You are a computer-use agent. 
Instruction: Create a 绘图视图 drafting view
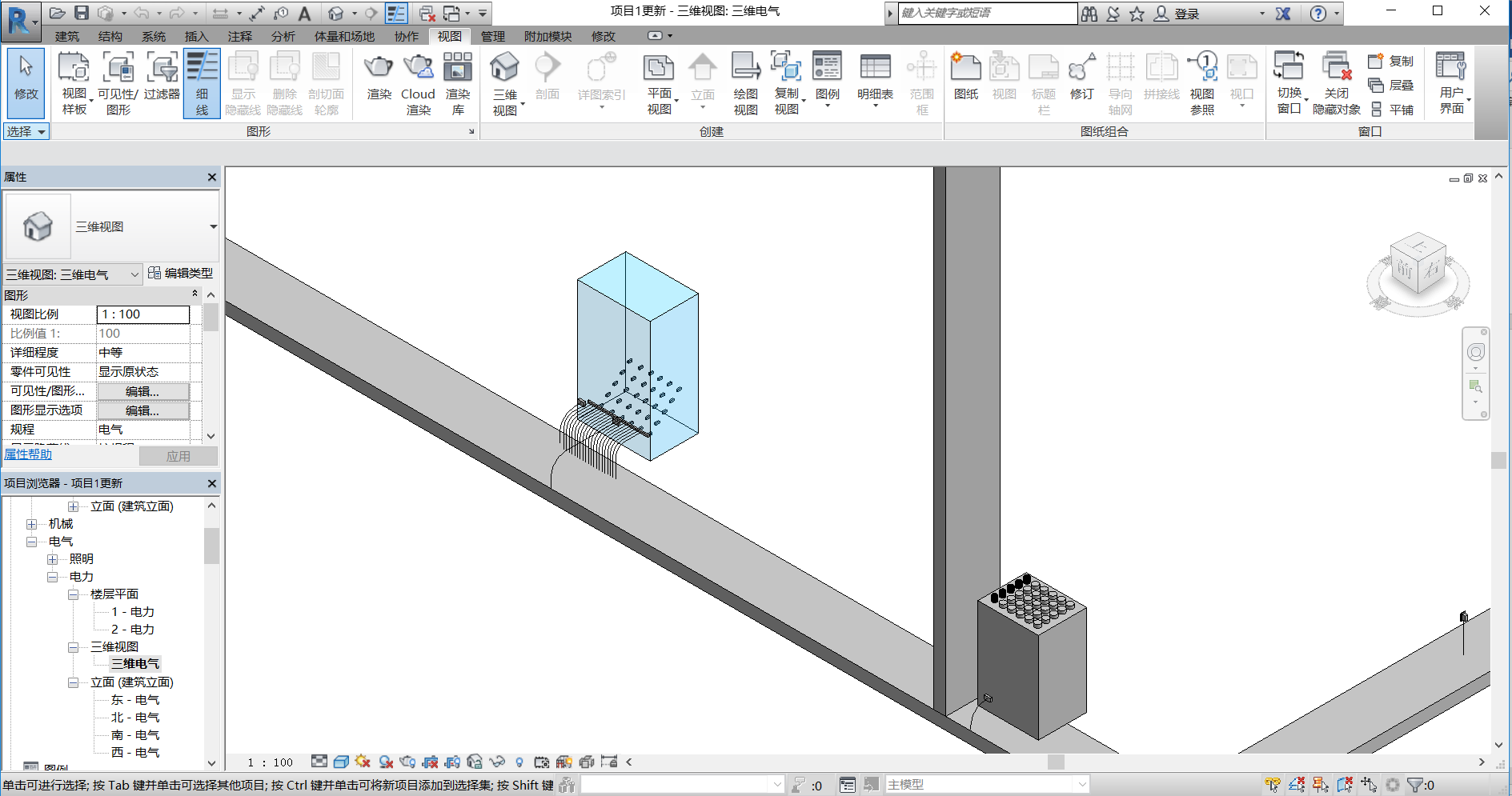click(x=745, y=83)
